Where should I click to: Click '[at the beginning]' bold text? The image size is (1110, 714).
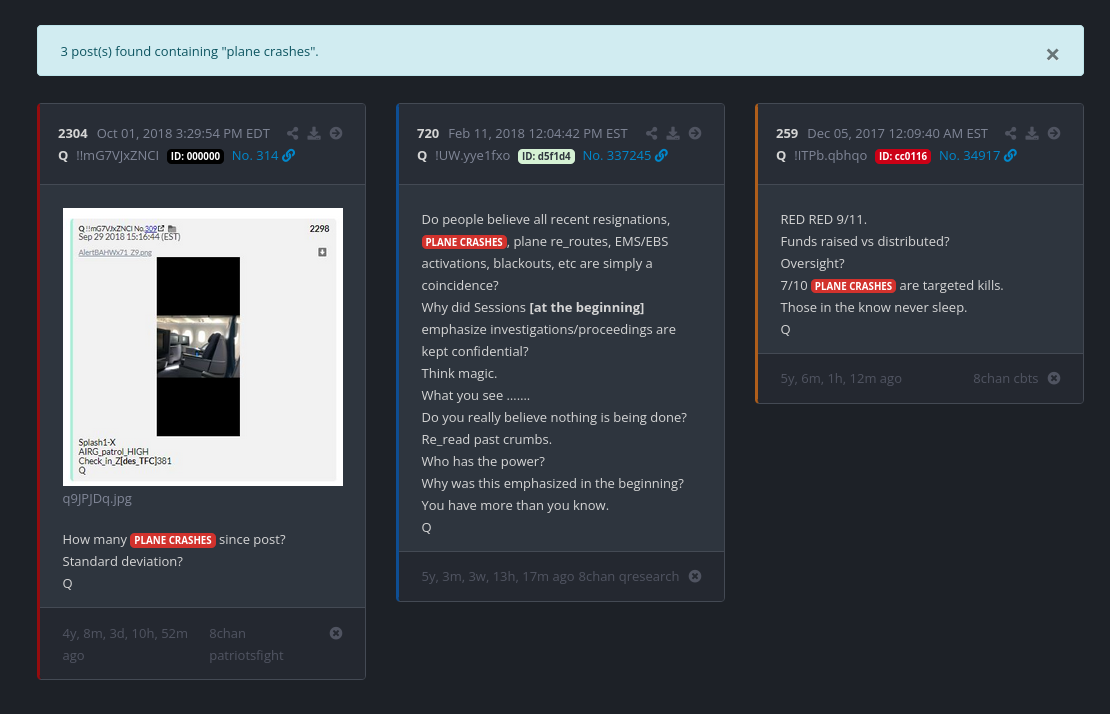coord(587,307)
